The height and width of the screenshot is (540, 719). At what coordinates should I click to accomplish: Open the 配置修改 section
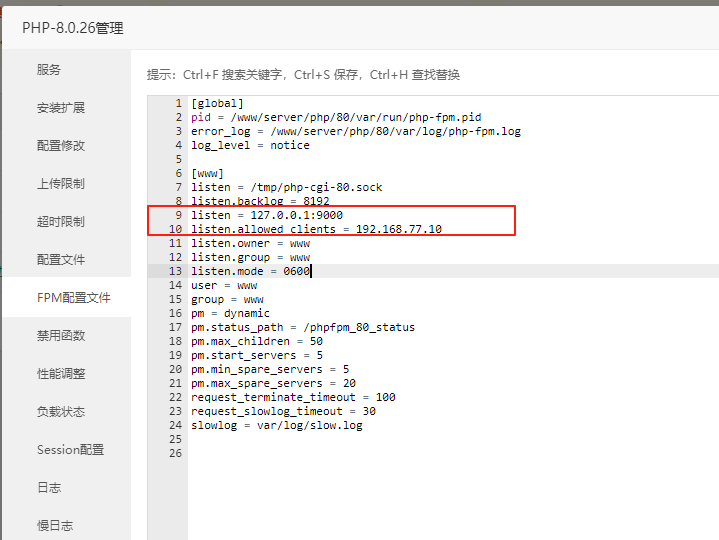tap(61, 145)
